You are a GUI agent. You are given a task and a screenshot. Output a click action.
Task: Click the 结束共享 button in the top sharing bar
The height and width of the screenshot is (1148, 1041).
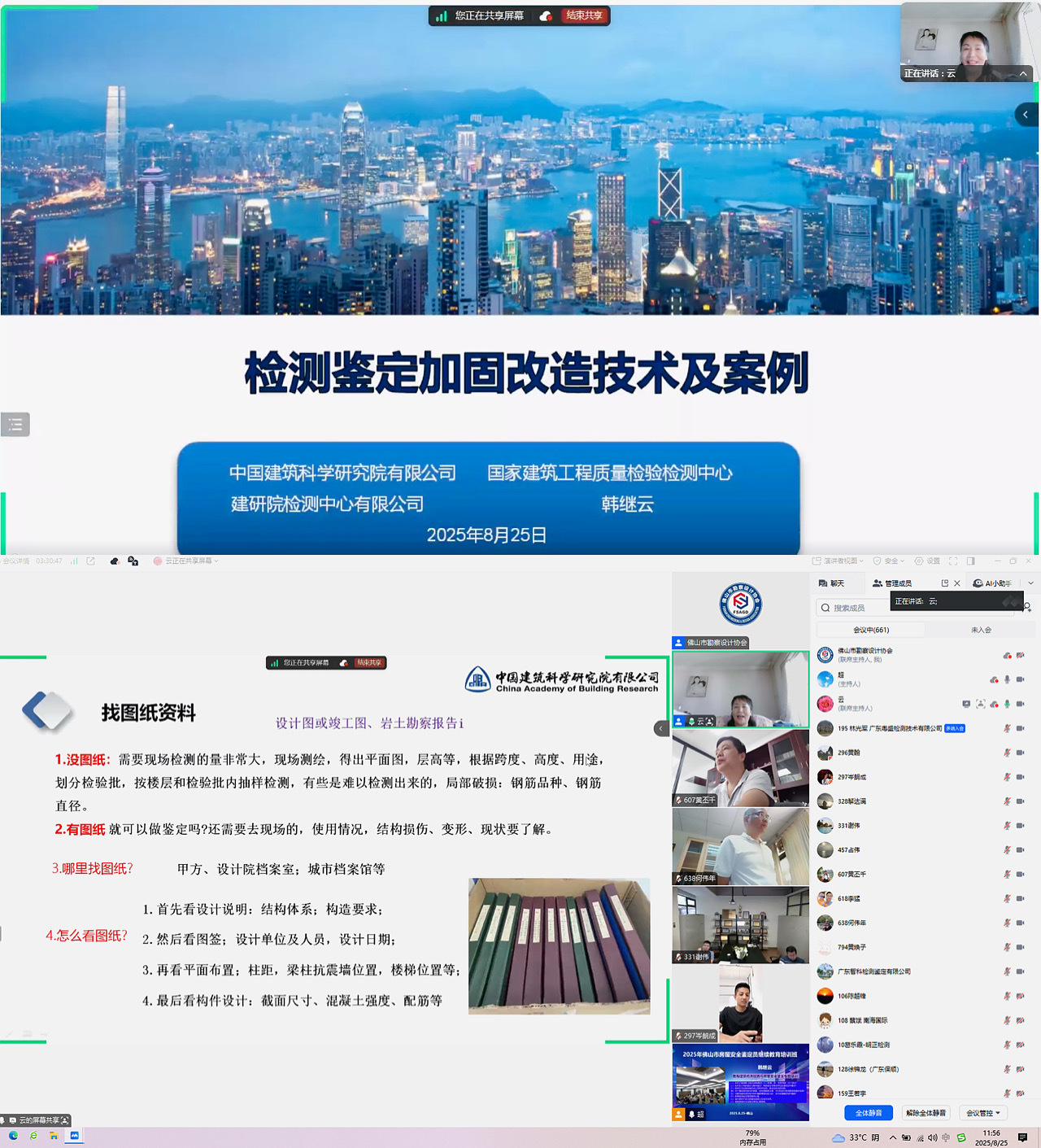(584, 15)
